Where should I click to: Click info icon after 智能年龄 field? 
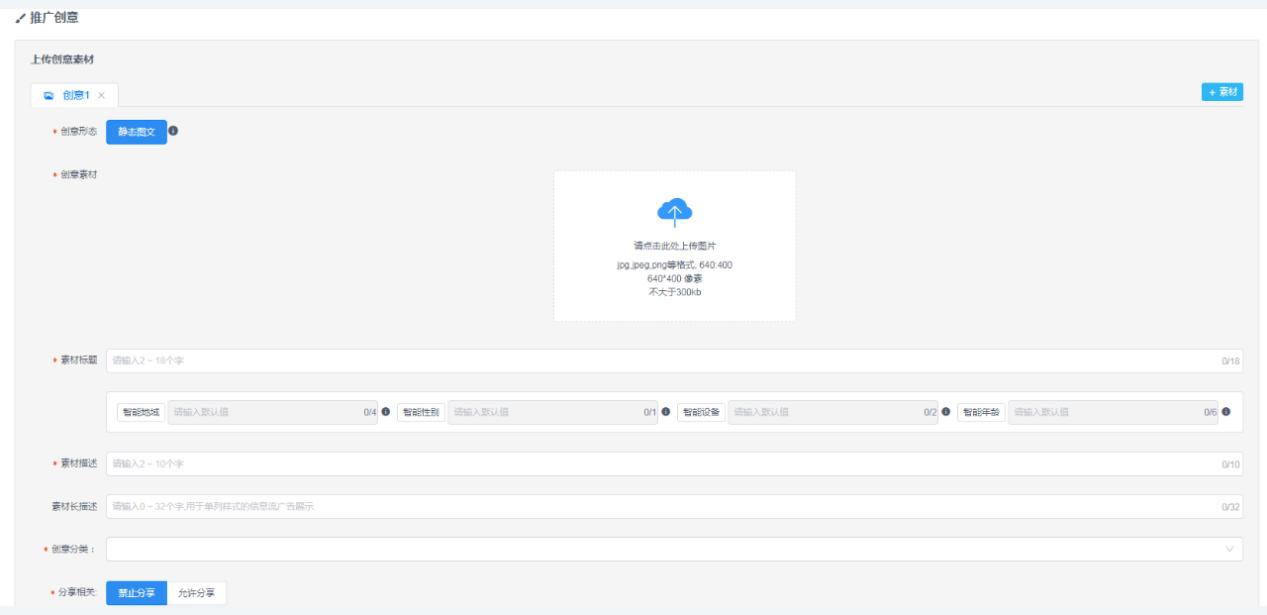1226,411
